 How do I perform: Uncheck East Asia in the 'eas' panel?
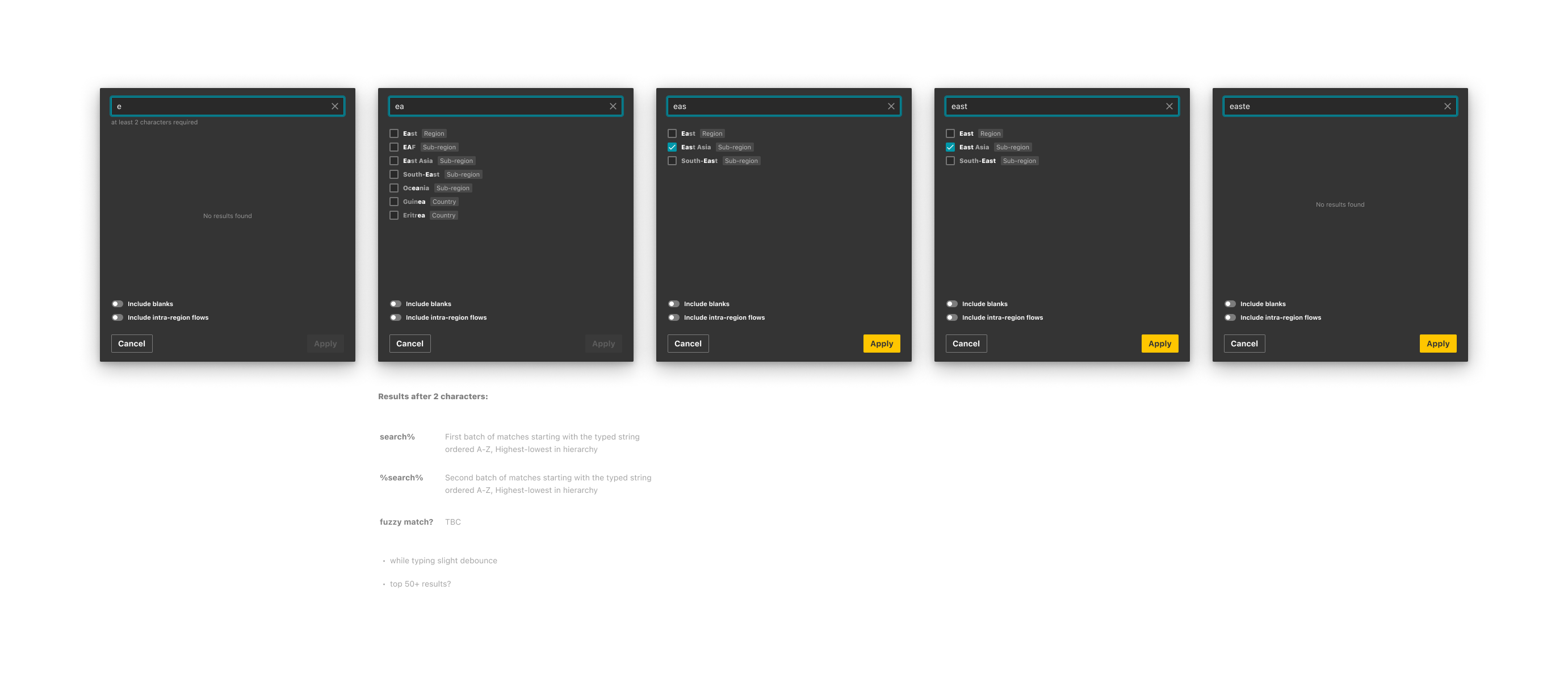point(672,147)
